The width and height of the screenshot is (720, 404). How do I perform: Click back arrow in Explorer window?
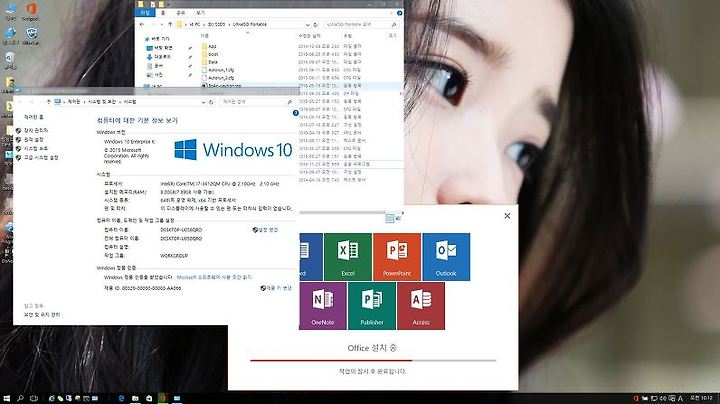pyautogui.click(x=142, y=24)
